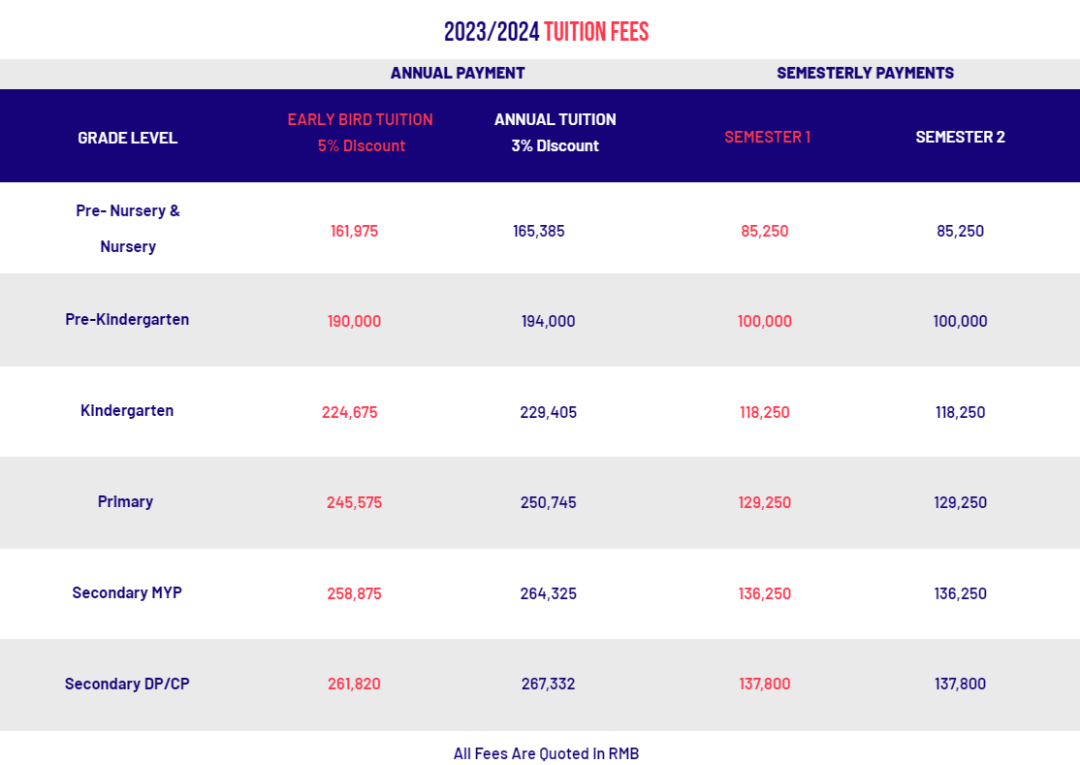Click the 161,975 early bird fee
The image size is (1080, 765).
[354, 231]
